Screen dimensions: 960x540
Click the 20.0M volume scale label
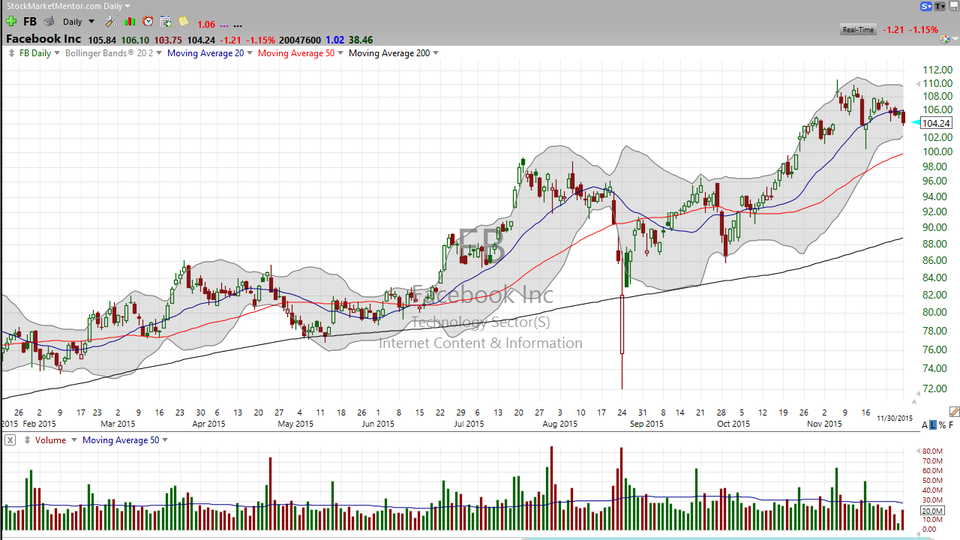coord(932,511)
